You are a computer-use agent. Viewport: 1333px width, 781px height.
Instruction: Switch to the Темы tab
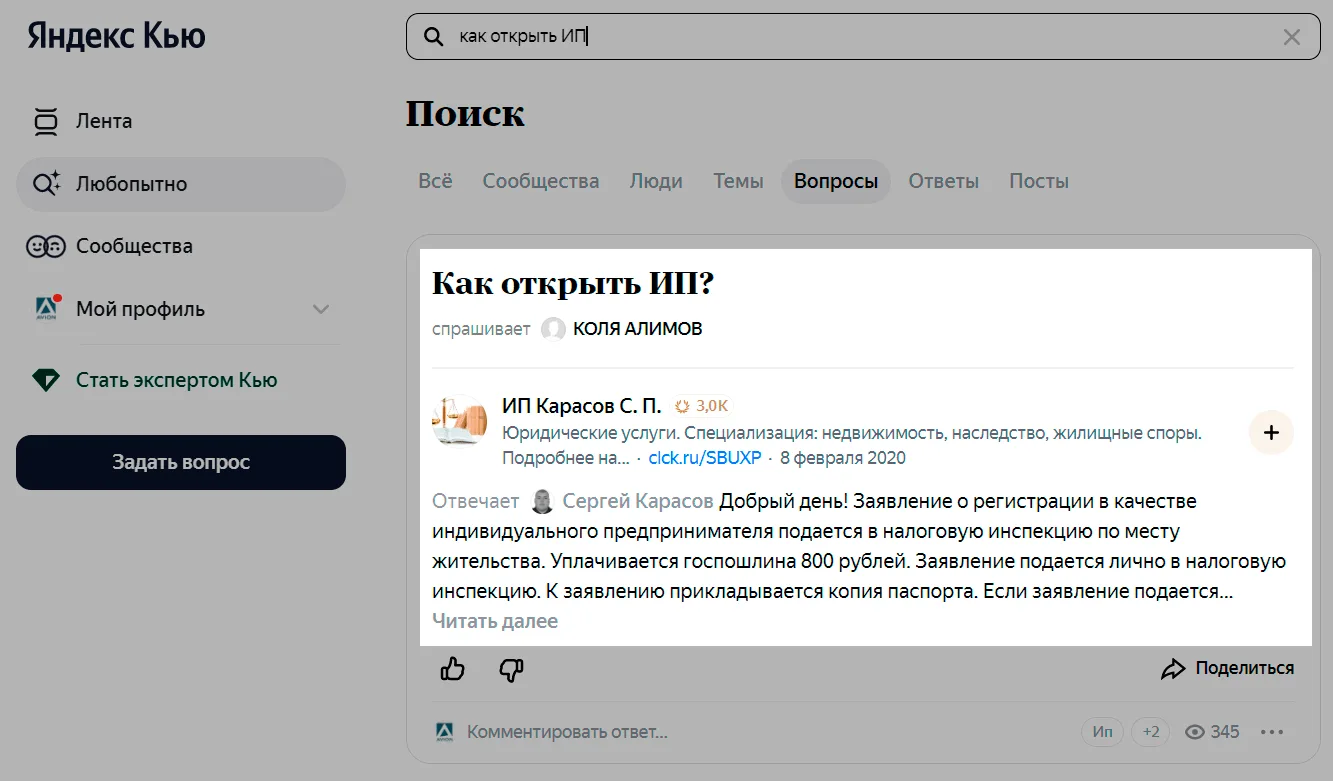tap(738, 181)
